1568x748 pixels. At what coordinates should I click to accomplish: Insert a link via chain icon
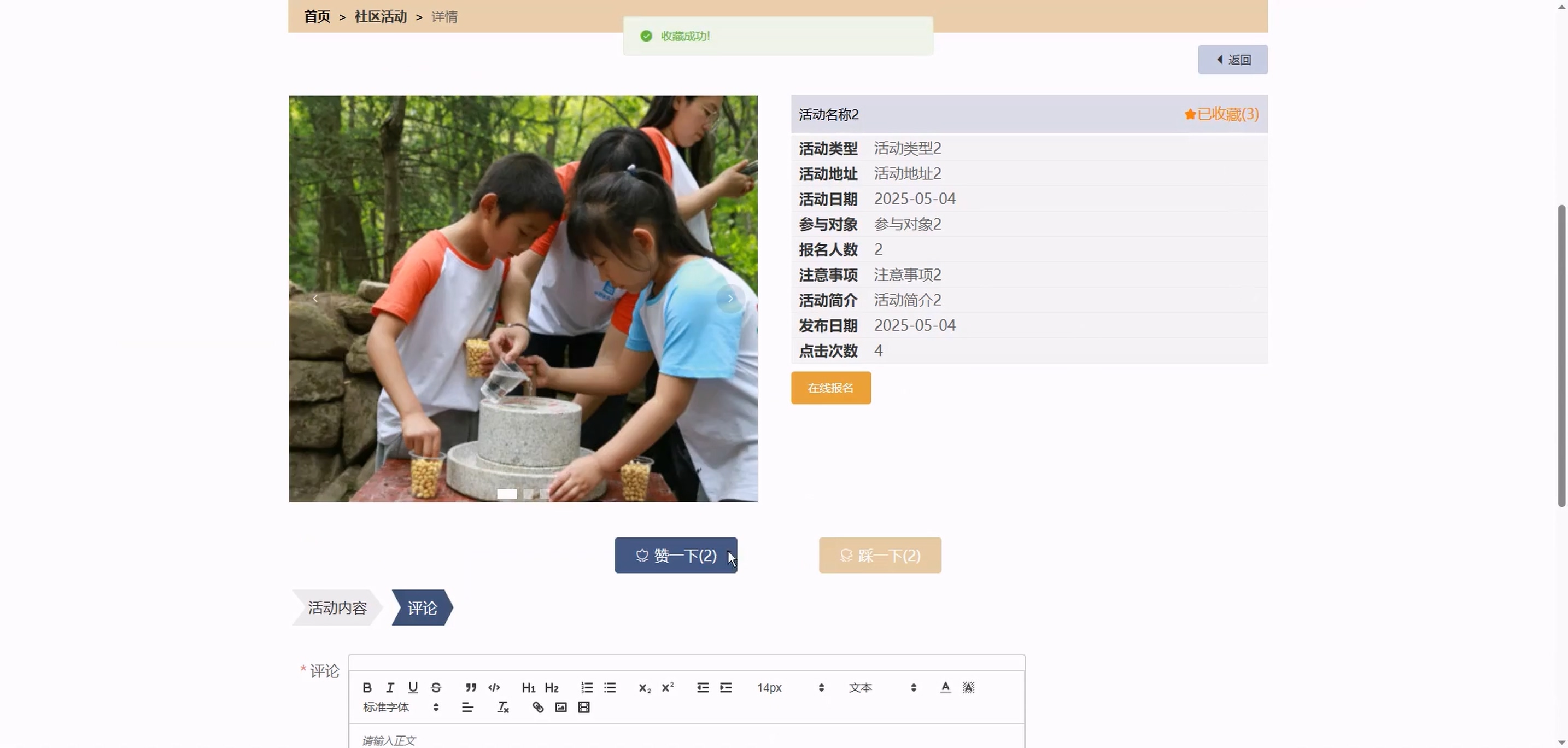[x=537, y=707]
